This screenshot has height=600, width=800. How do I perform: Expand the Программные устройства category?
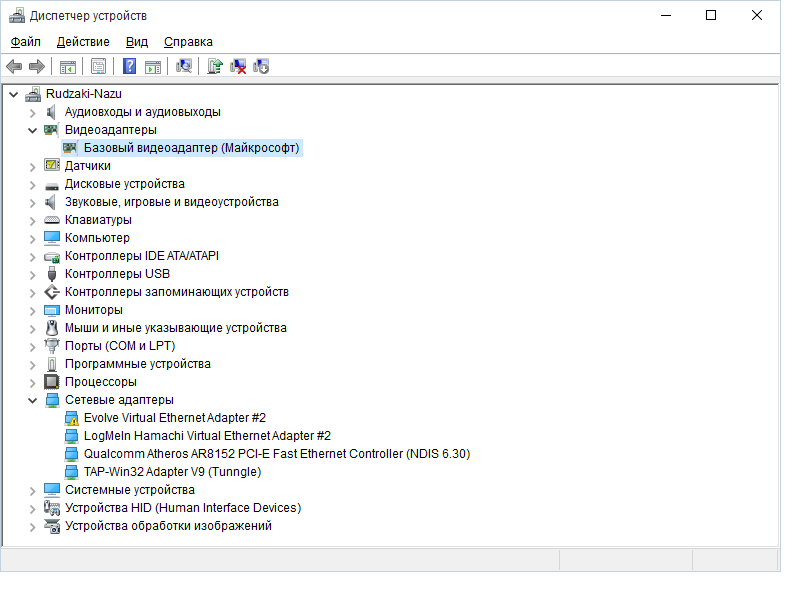click(33, 365)
